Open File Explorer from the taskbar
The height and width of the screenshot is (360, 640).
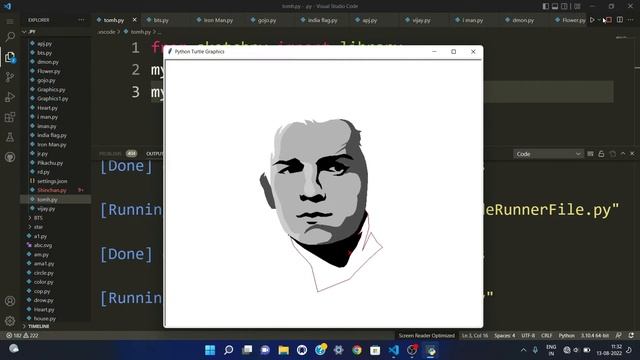click(284, 350)
